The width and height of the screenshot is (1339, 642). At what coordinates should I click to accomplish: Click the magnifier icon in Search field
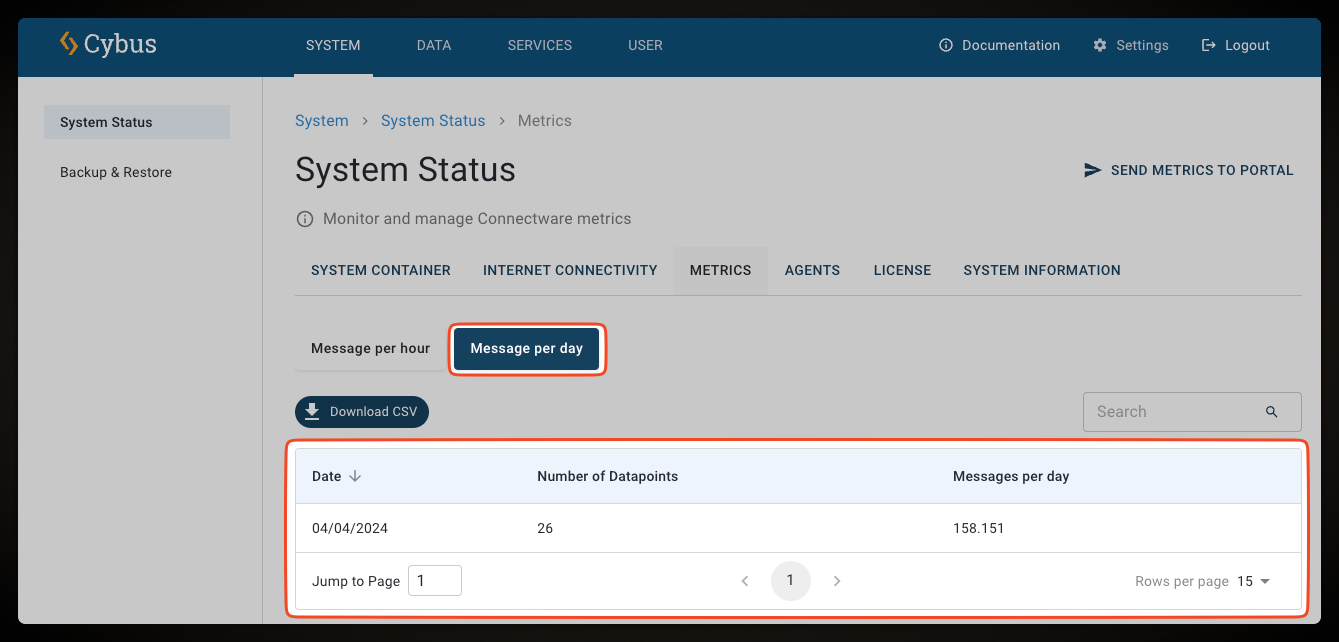(1271, 412)
